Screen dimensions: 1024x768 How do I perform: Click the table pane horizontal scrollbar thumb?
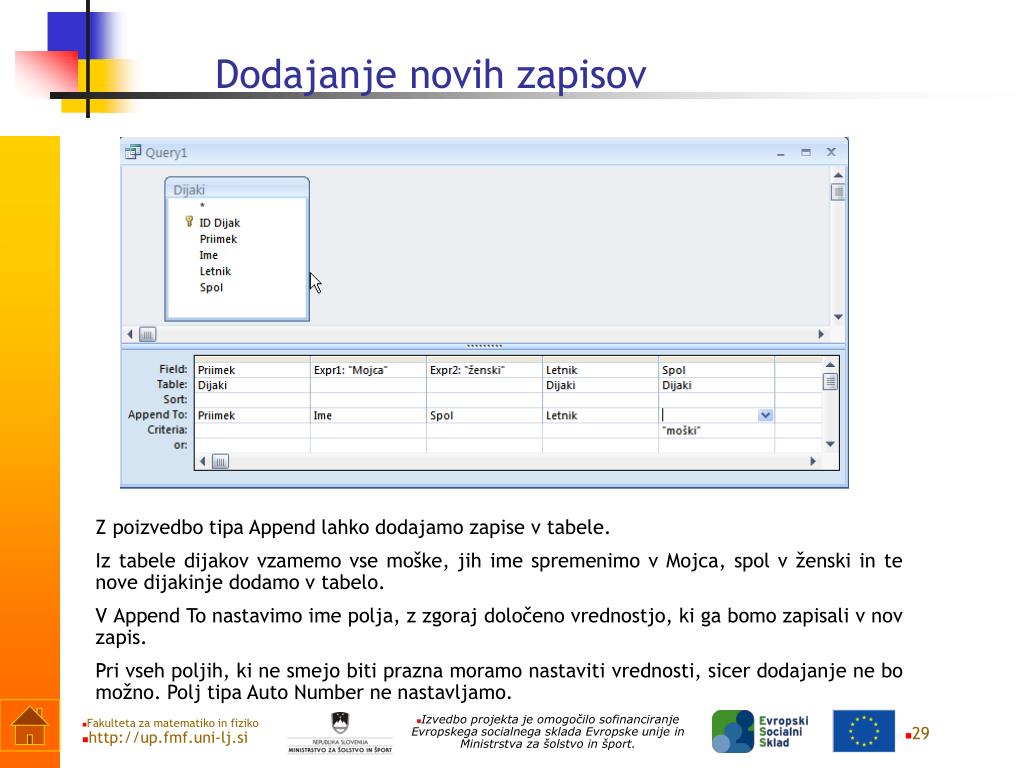(148, 334)
